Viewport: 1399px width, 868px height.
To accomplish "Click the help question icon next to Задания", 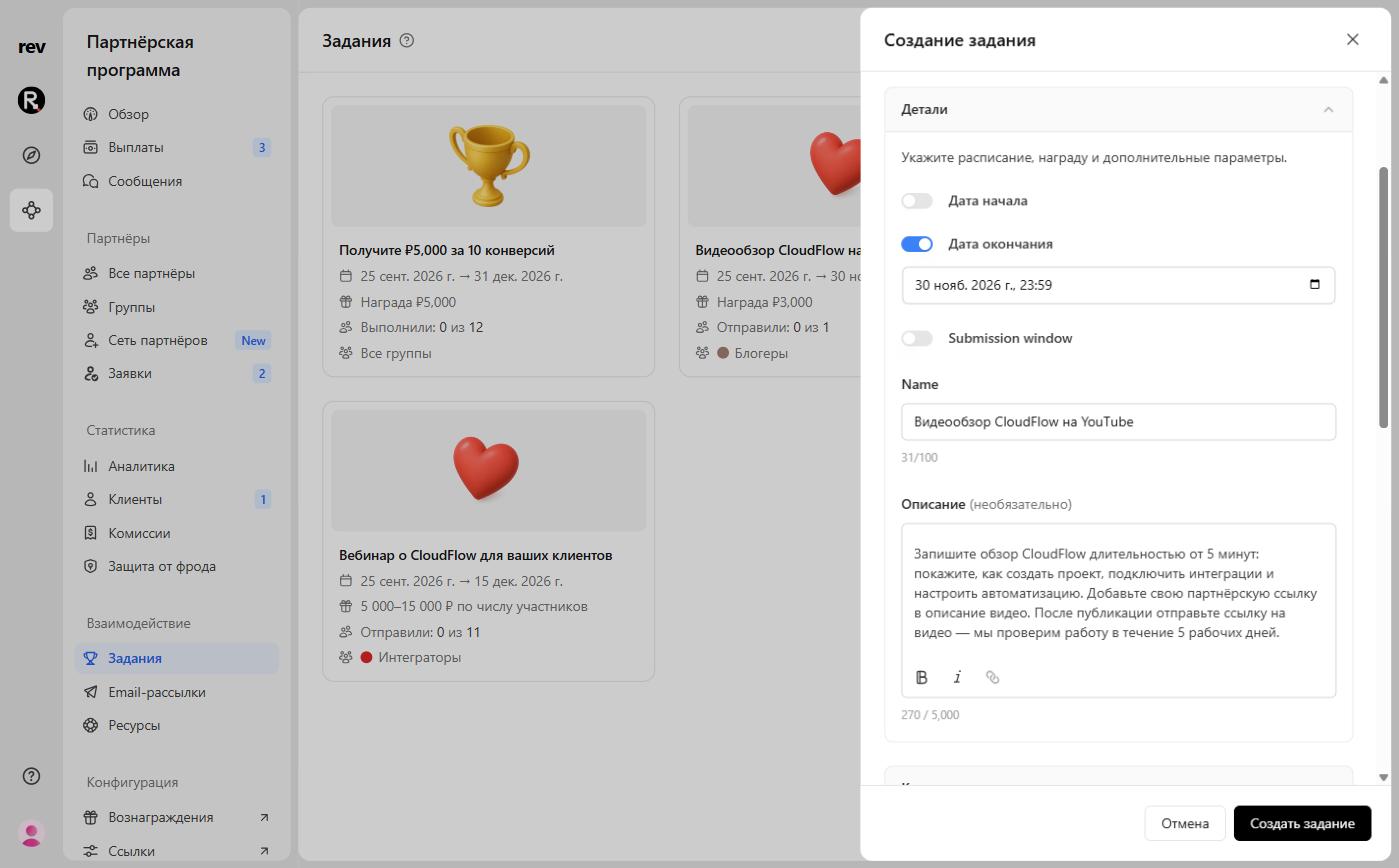I will pos(406,41).
